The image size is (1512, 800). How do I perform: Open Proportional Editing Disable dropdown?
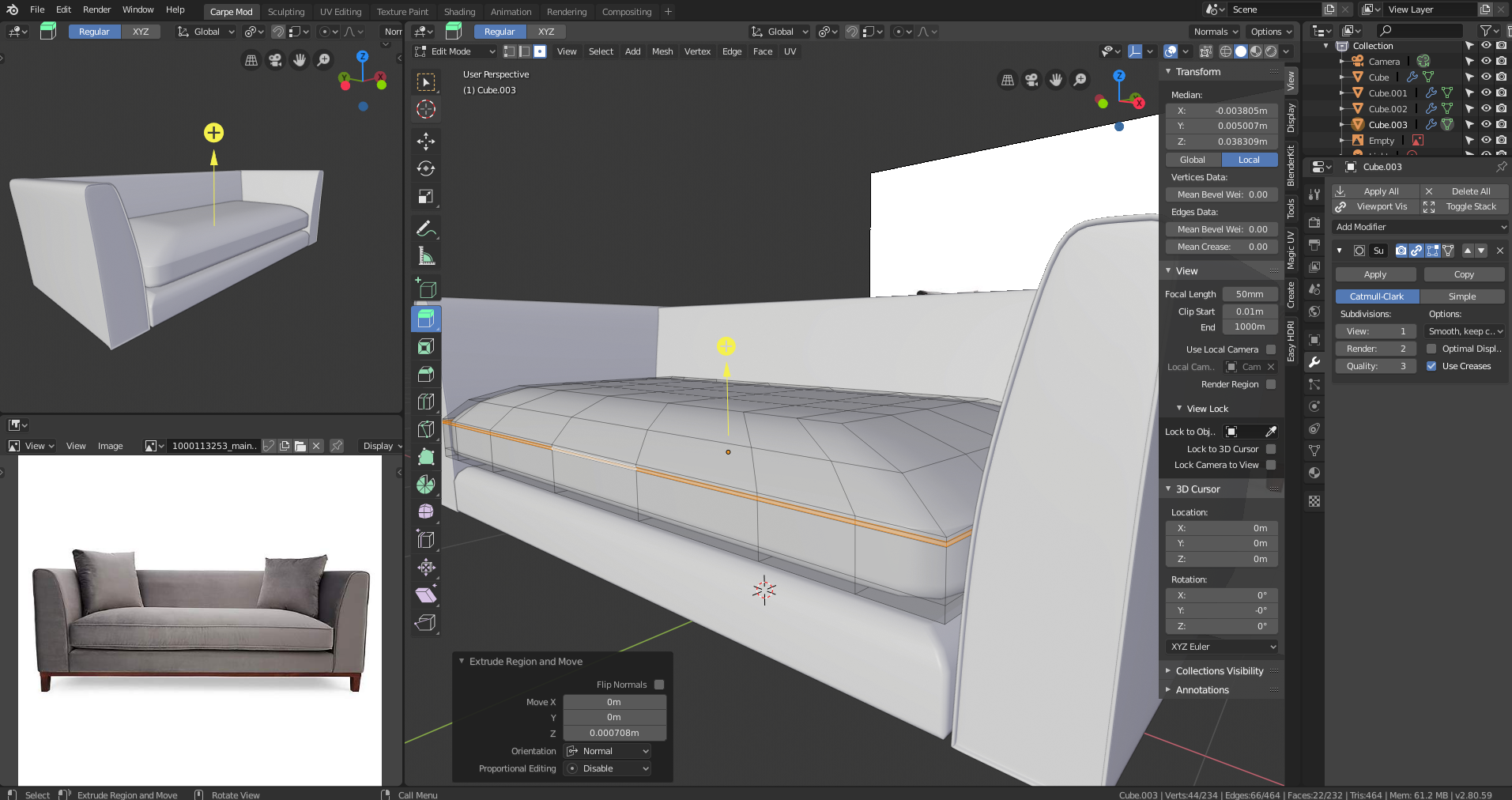click(608, 768)
